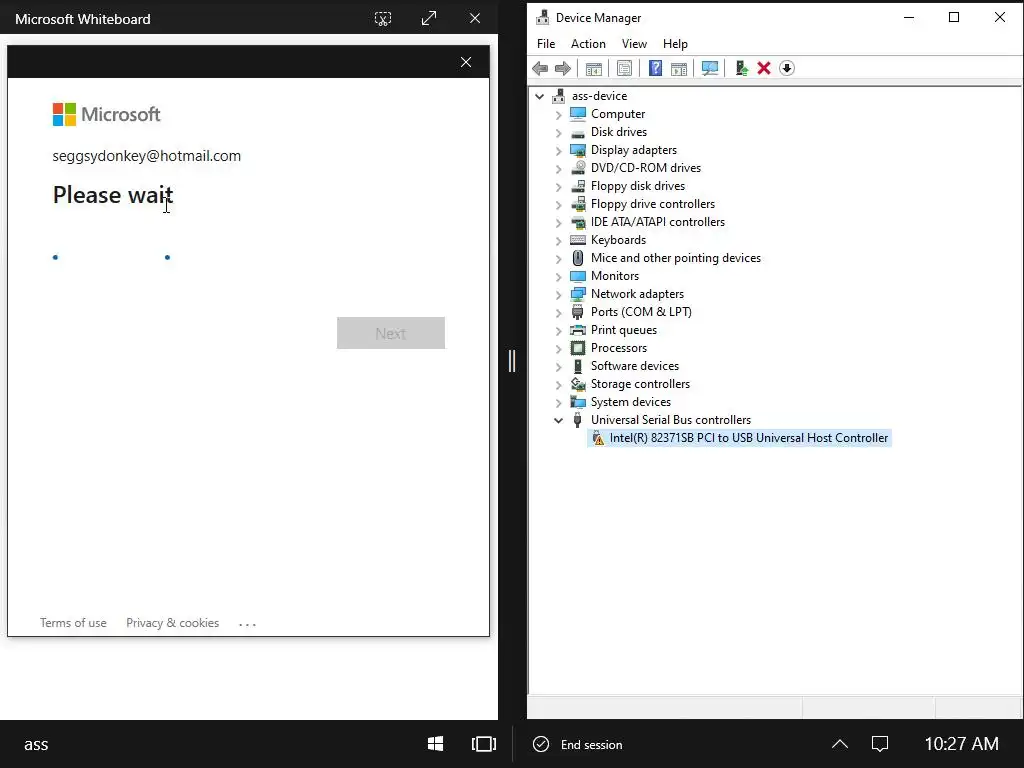Click the Disable device down-arrow icon
Screen dimensions: 1024x768
tap(787, 68)
